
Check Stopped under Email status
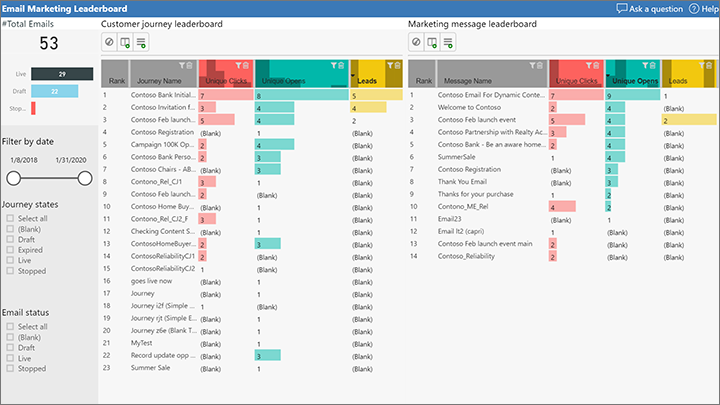click(10, 368)
